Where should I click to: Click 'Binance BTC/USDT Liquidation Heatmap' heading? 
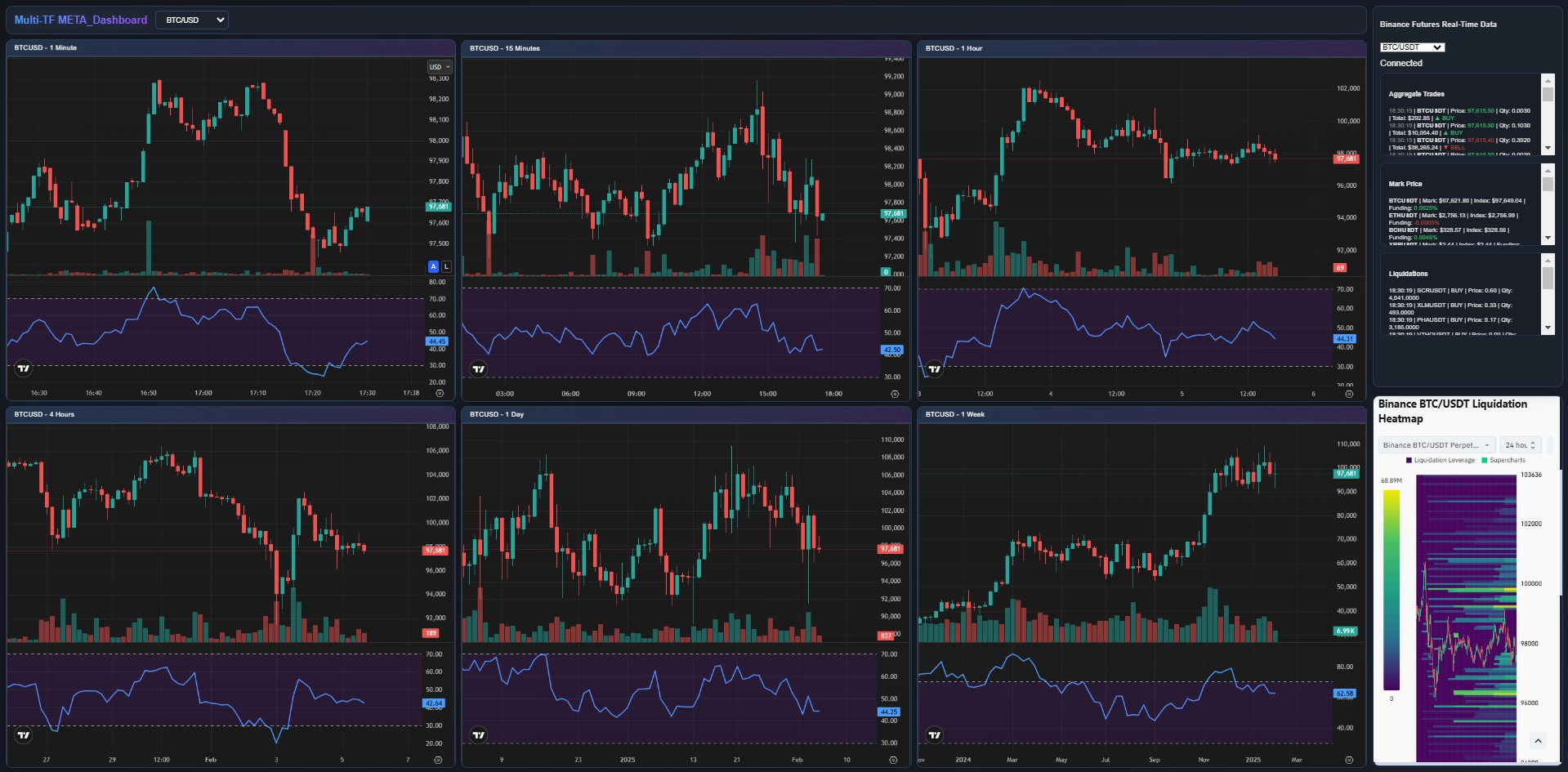1453,411
